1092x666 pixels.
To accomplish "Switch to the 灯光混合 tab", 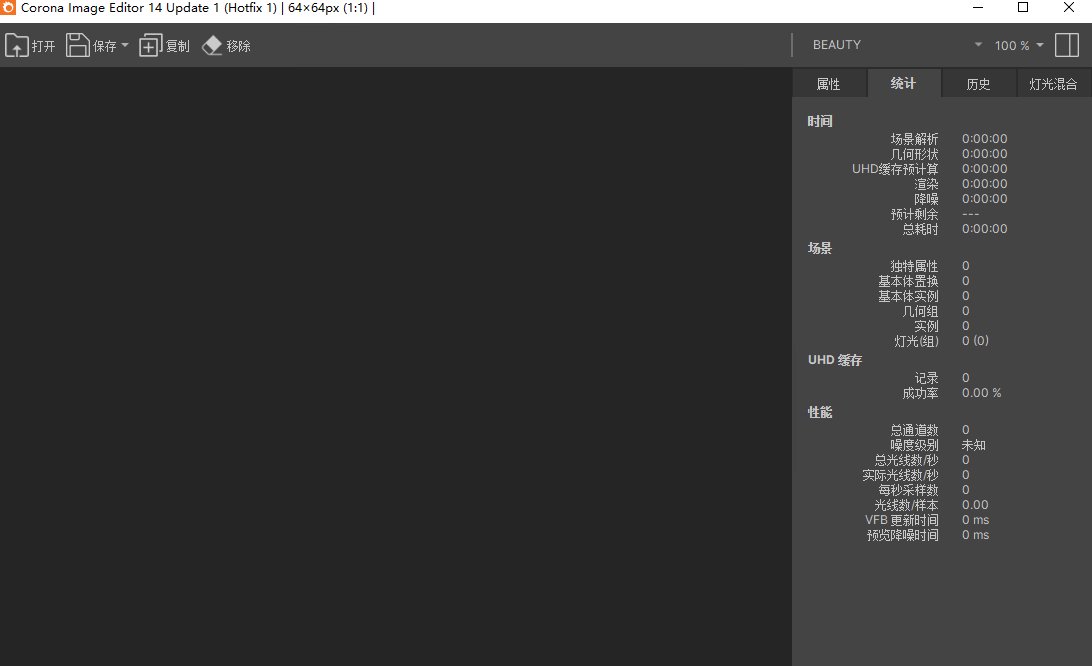I will [1054, 84].
